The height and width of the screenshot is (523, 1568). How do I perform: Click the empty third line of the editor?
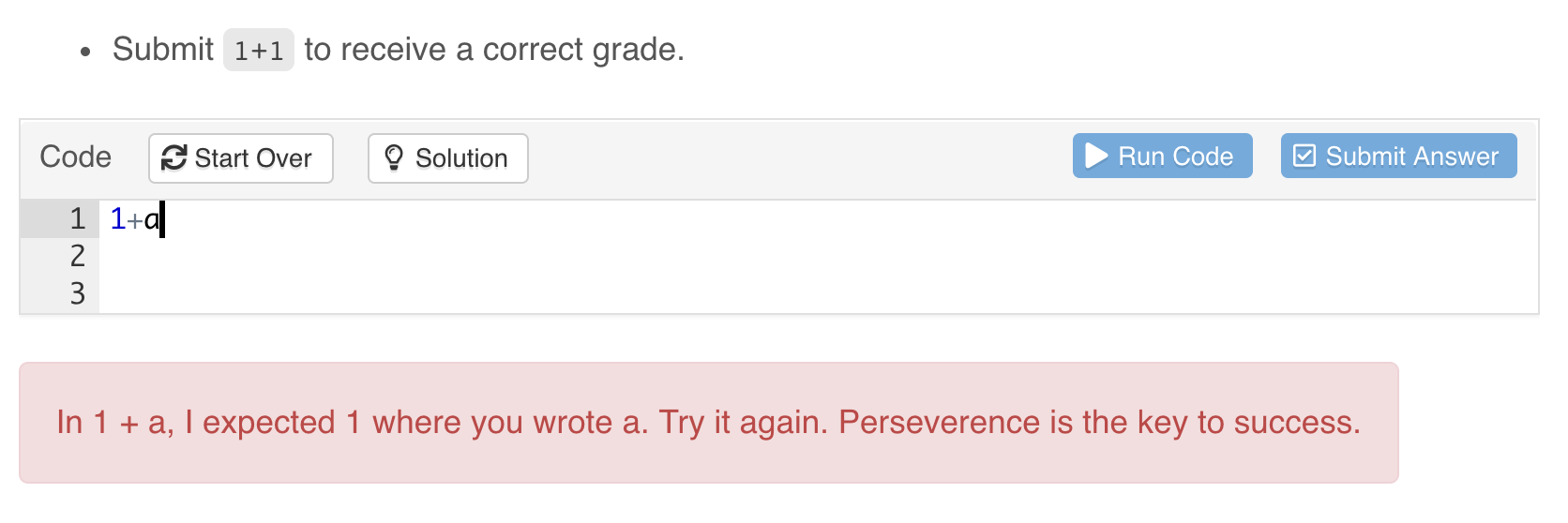click(x=563, y=293)
